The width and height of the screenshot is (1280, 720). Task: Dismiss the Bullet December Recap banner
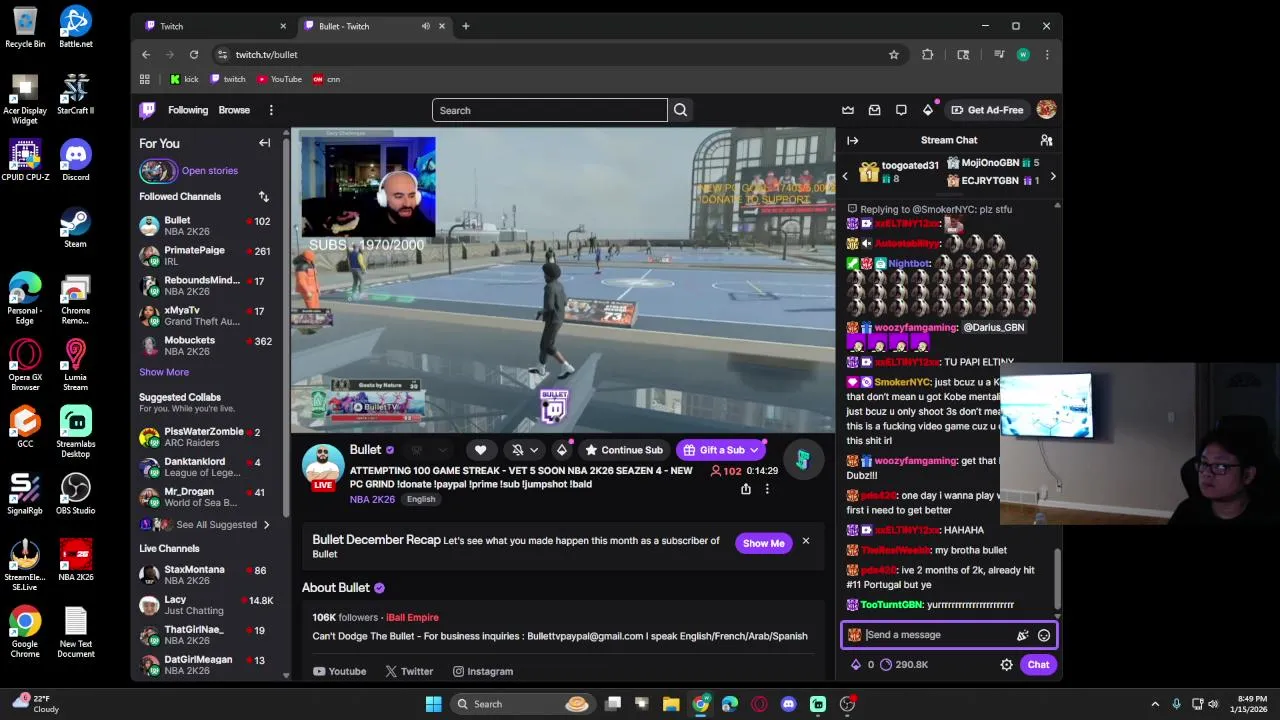click(x=805, y=542)
